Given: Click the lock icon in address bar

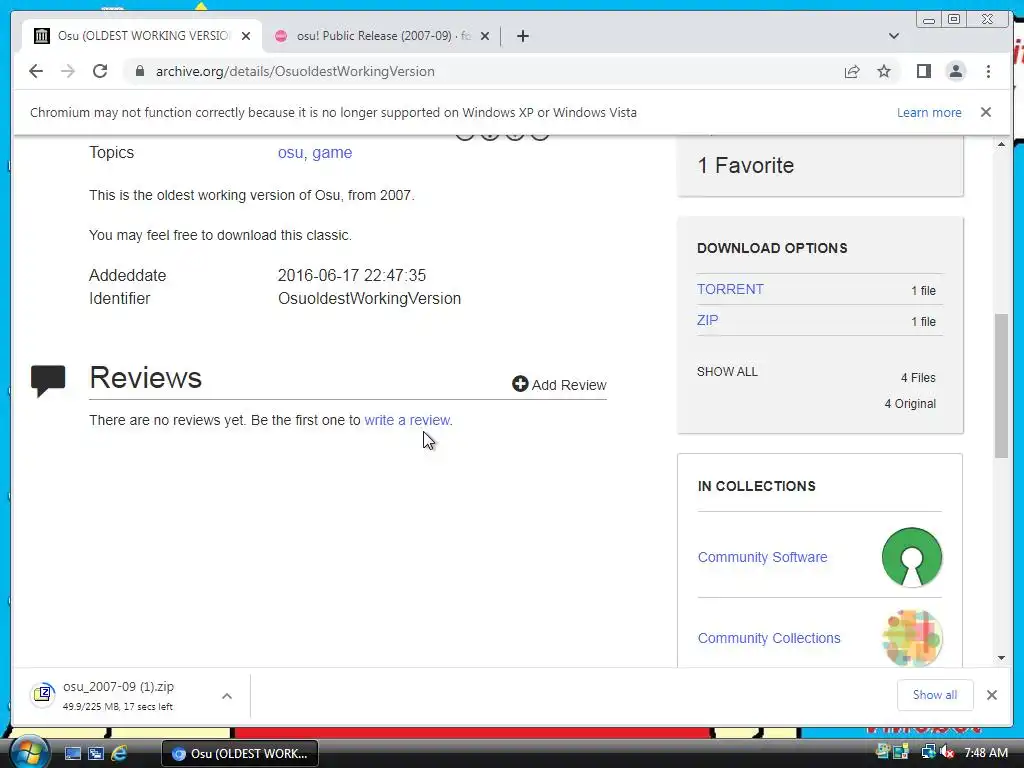Looking at the screenshot, I should point(139,71).
